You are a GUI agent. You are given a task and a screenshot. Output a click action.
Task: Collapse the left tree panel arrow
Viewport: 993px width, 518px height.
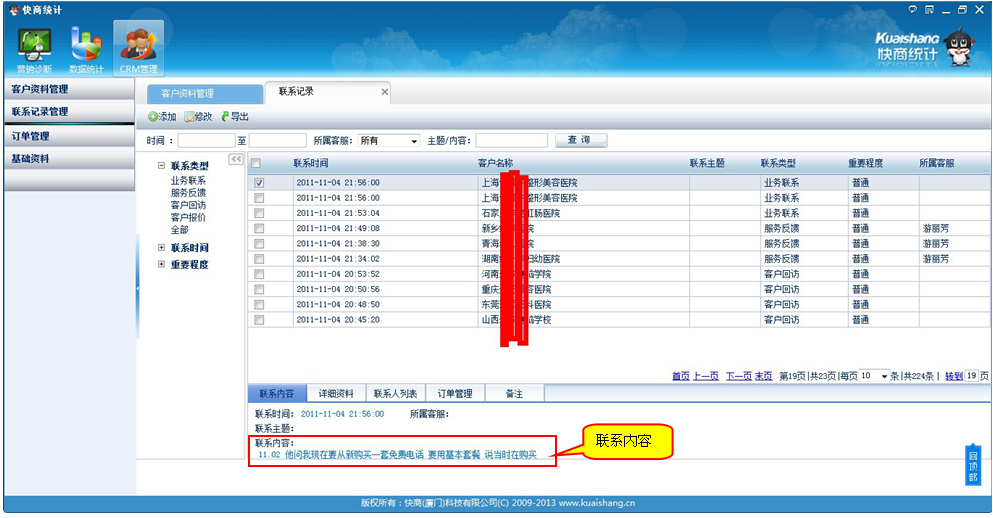tap(236, 159)
